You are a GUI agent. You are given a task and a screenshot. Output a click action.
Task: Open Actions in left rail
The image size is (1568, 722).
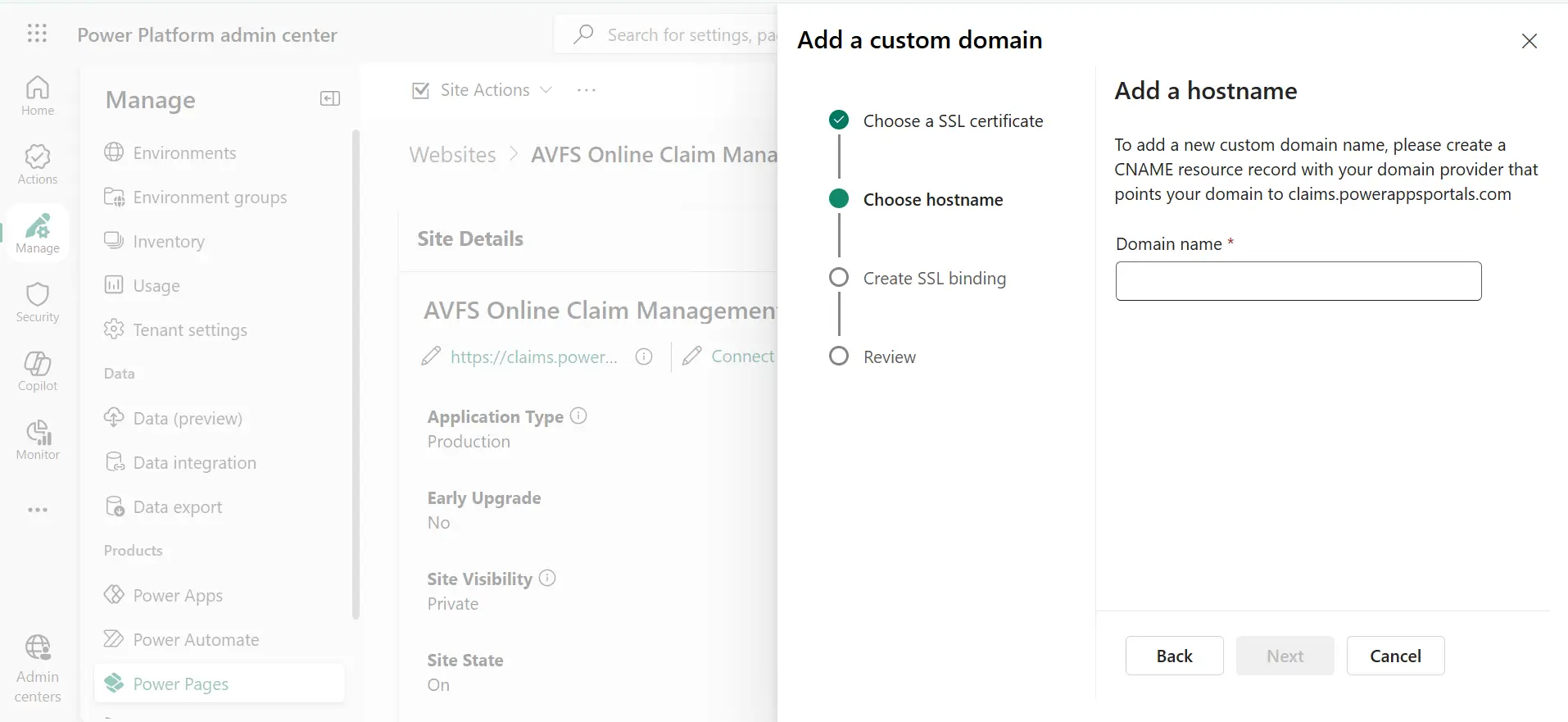pyautogui.click(x=38, y=165)
